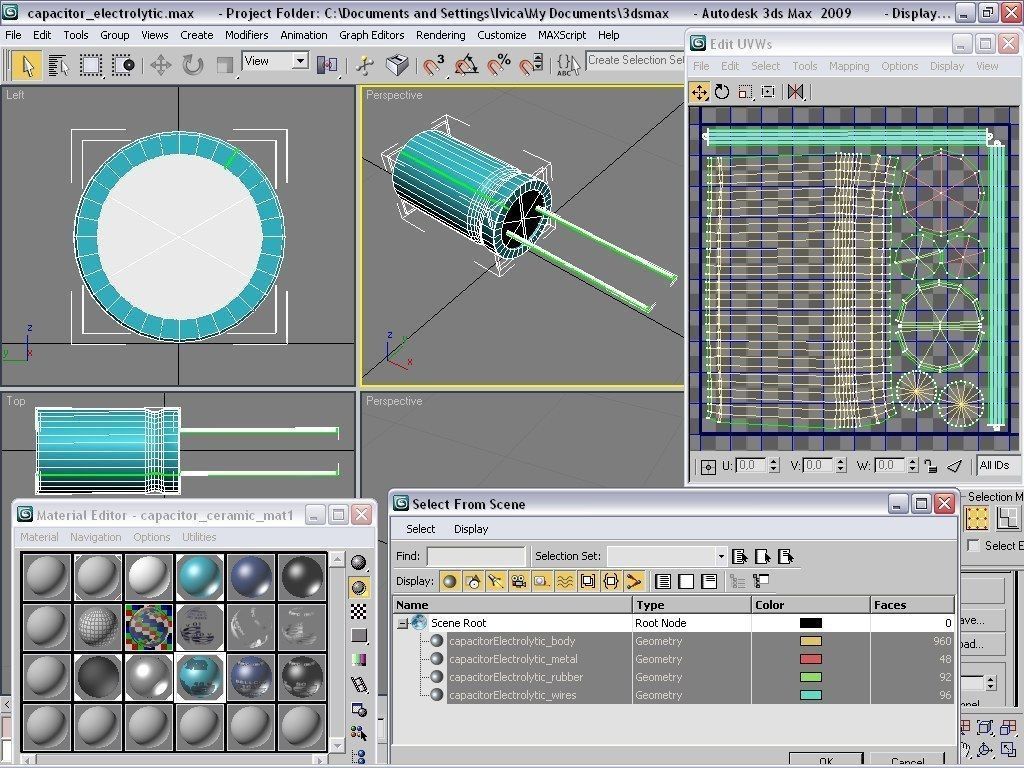Open the MAXScript menu

point(562,35)
